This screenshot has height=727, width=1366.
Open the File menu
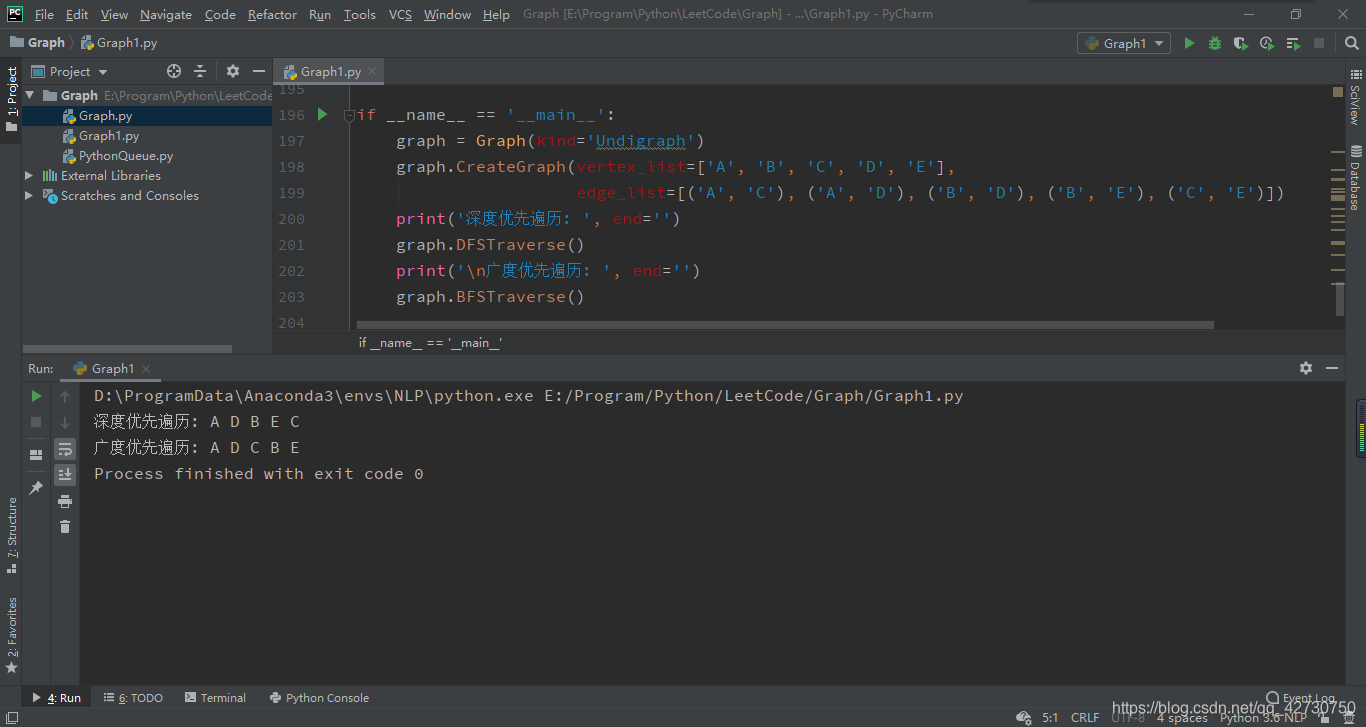(x=44, y=14)
